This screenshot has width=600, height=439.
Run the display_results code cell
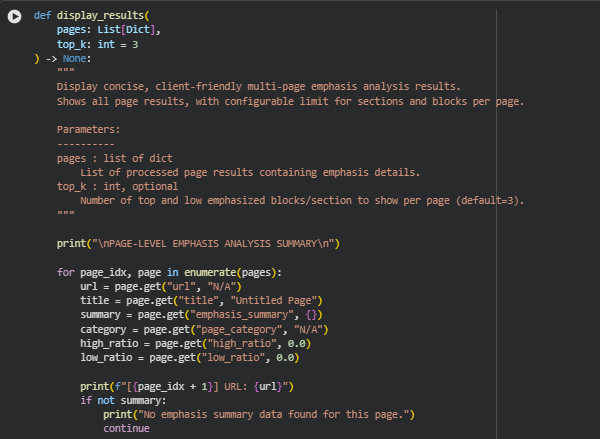[14, 17]
